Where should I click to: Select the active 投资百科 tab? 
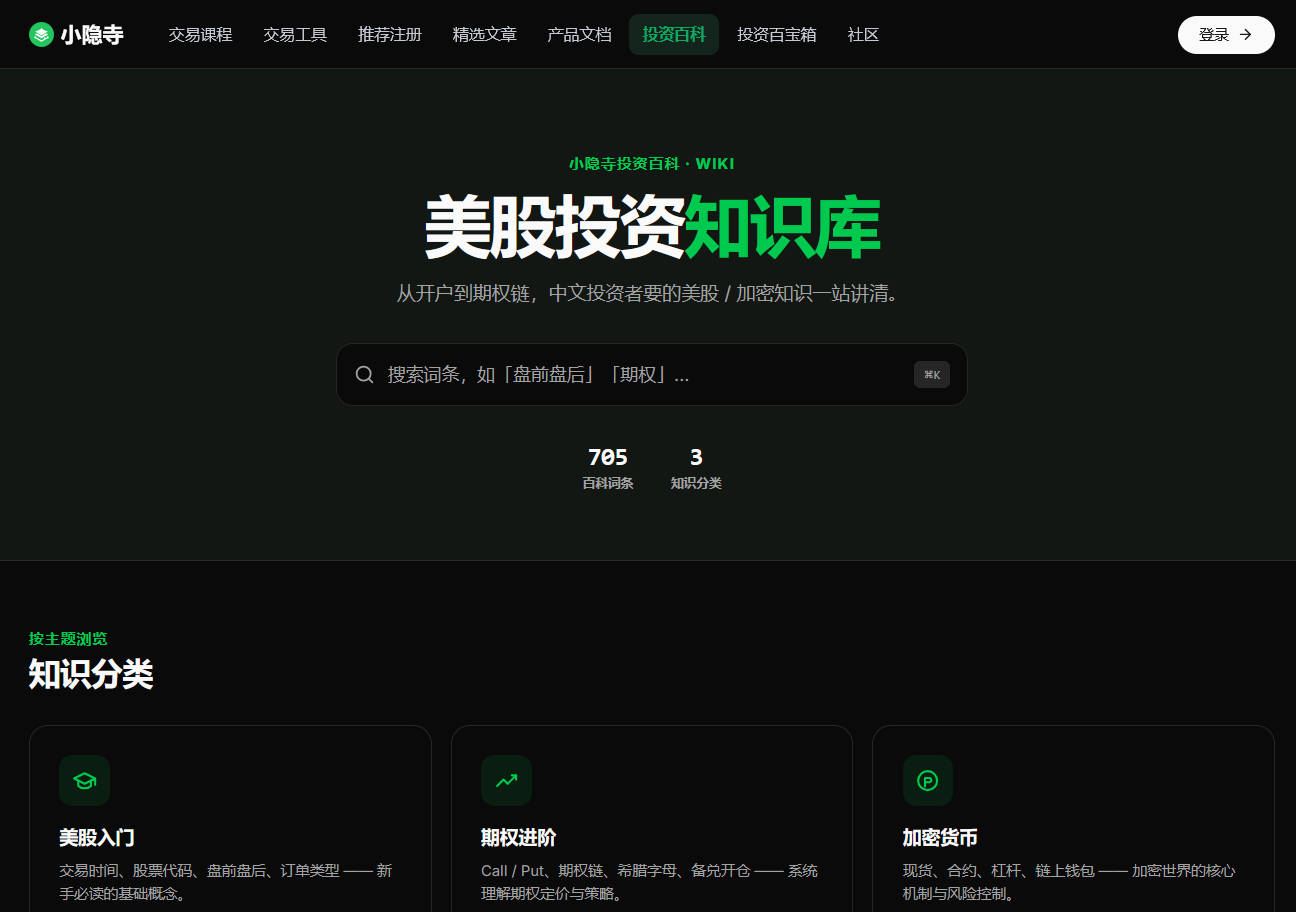pos(674,35)
